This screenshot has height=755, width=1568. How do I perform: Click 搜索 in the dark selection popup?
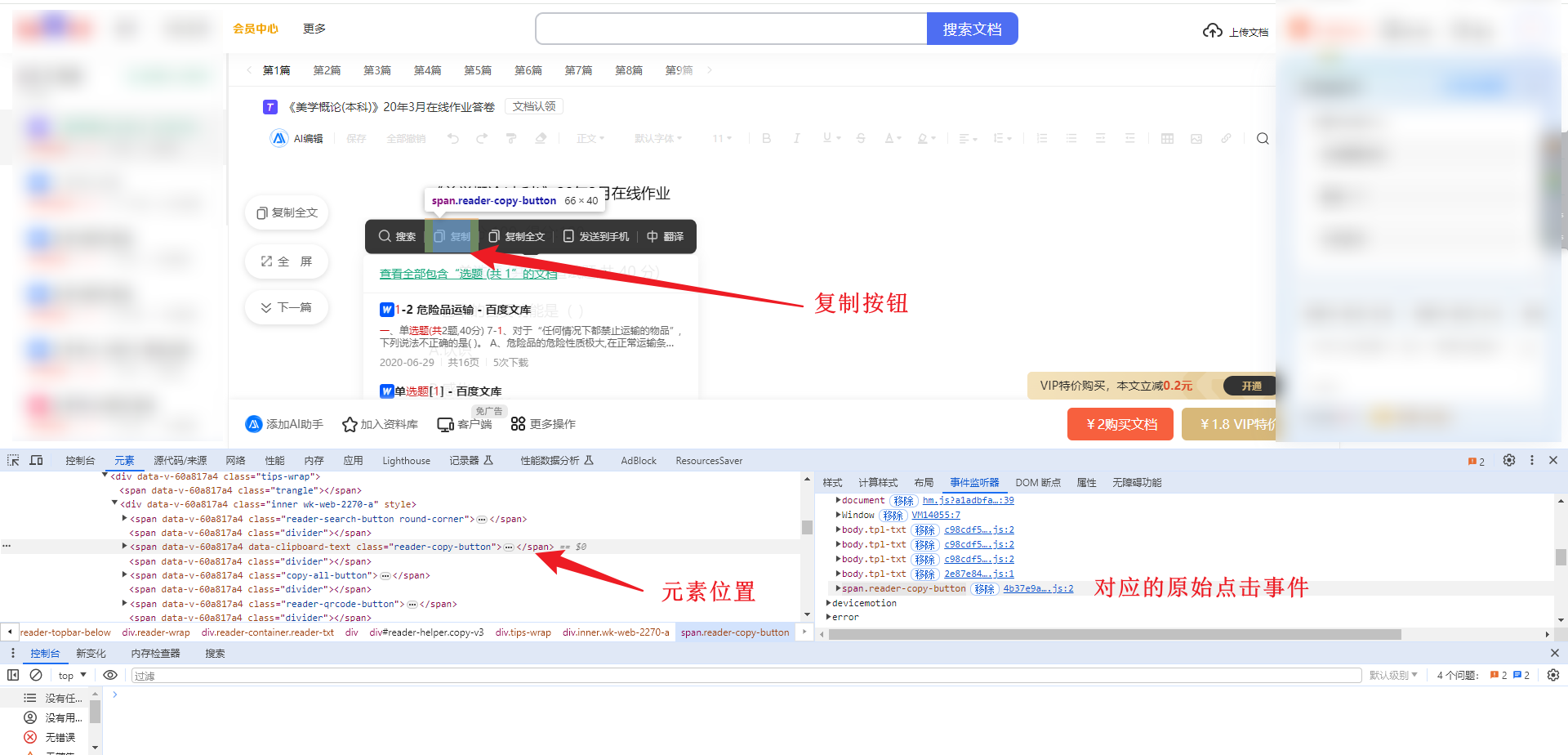tap(397, 236)
